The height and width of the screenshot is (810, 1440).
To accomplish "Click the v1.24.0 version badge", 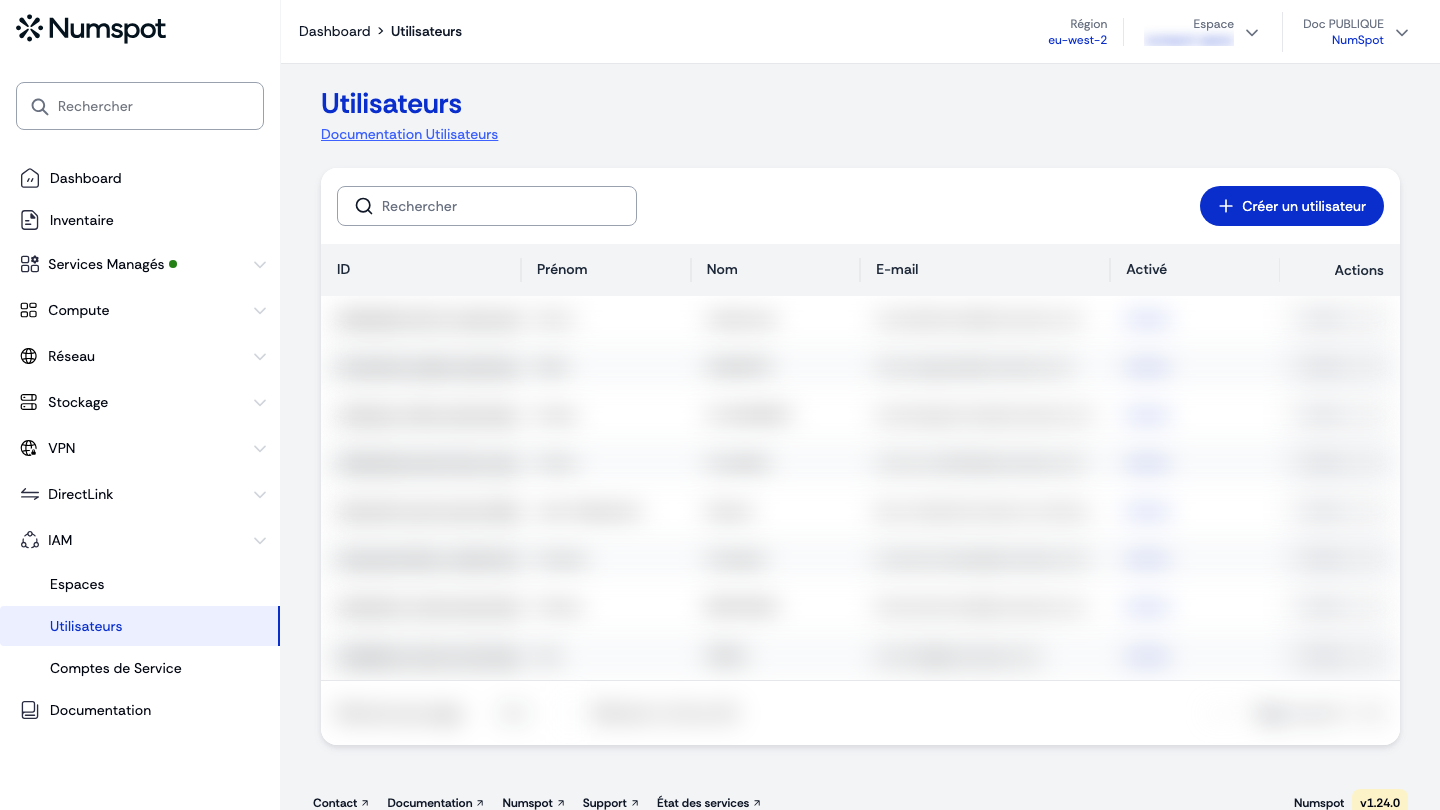I will pos(1380,802).
